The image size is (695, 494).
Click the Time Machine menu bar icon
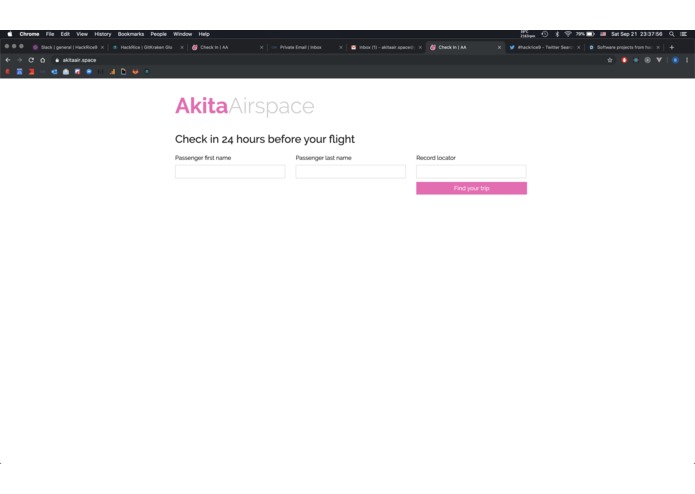click(x=545, y=34)
